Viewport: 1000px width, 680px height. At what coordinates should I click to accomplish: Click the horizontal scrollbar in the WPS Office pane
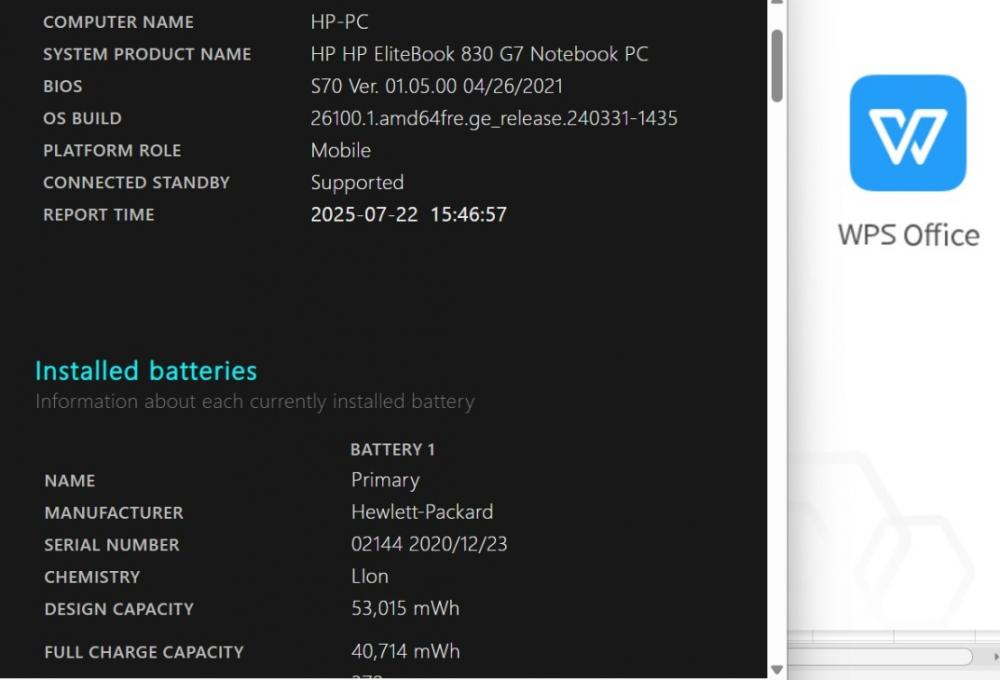tap(880, 656)
